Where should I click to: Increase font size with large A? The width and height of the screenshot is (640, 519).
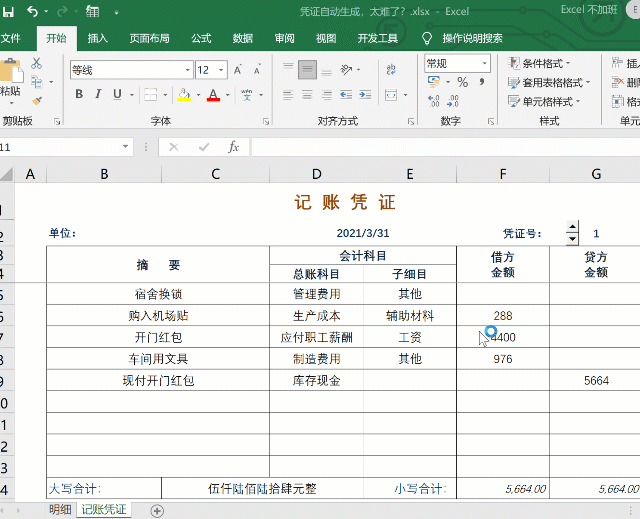(x=238, y=70)
